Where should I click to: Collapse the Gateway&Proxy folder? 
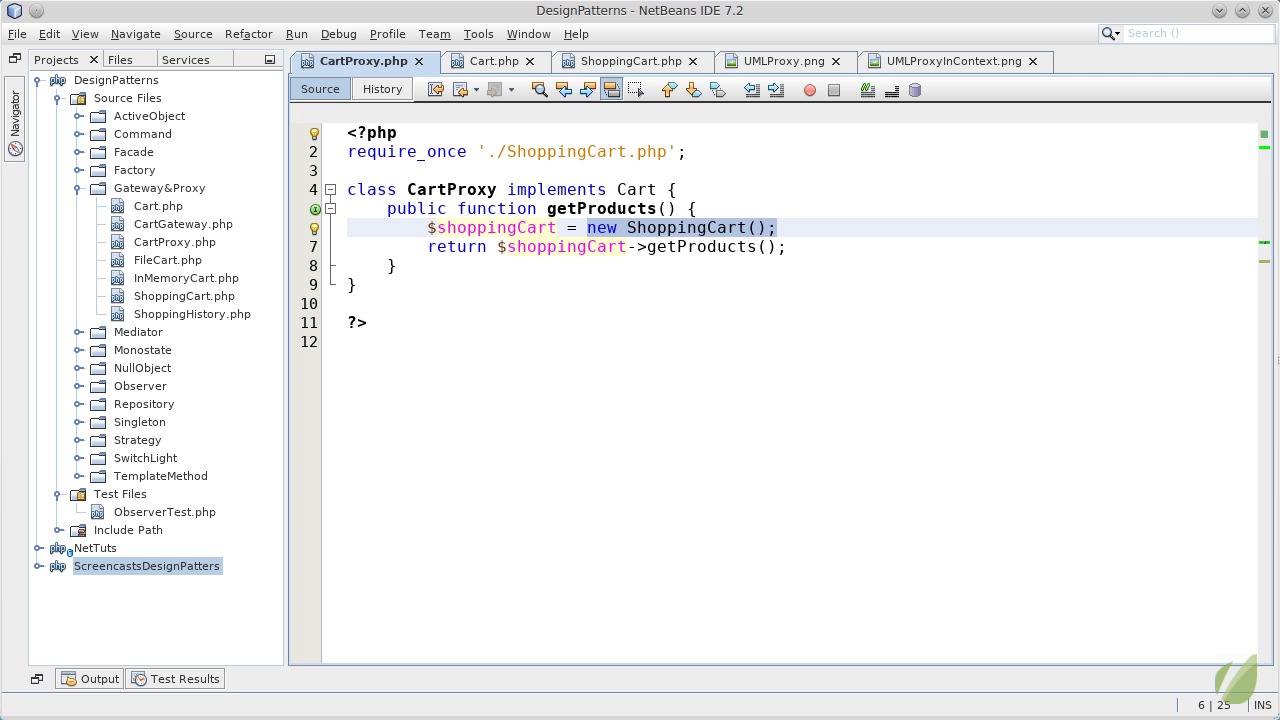[x=78, y=188]
